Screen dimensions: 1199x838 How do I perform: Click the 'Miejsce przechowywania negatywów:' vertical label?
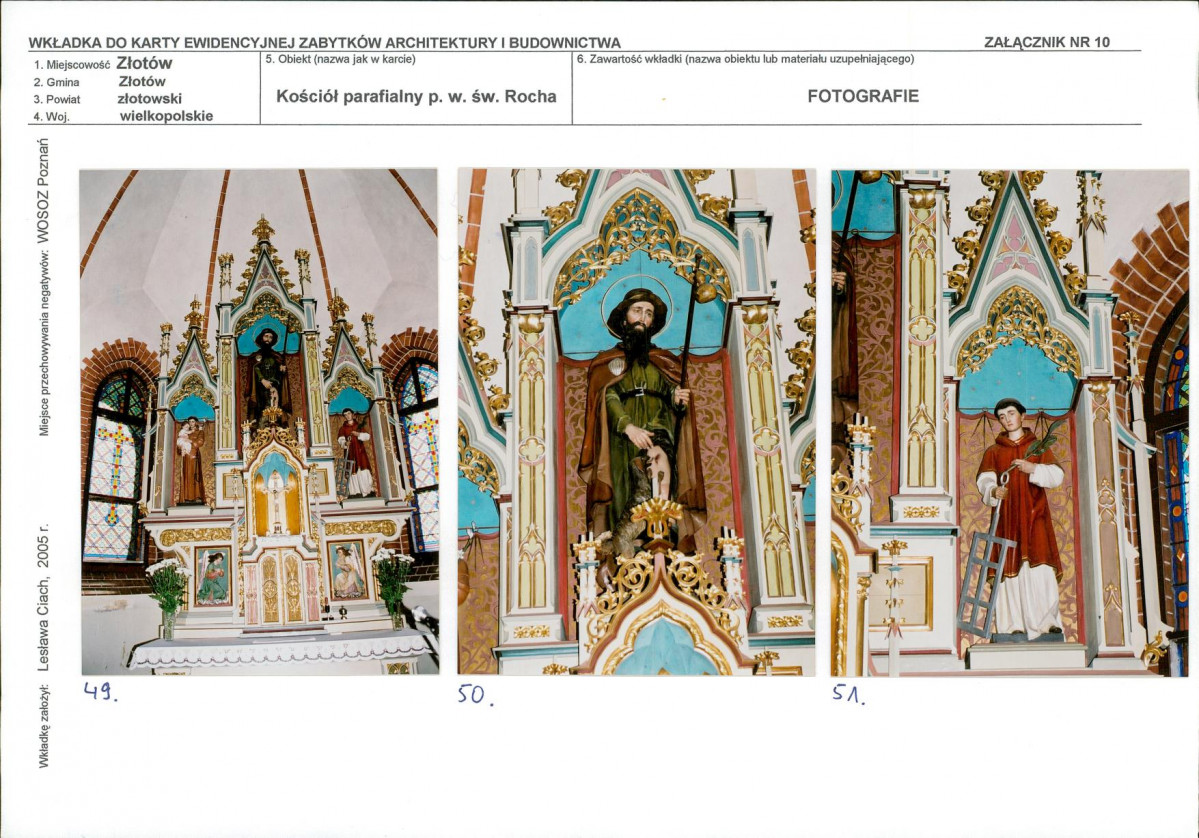[x=43, y=343]
